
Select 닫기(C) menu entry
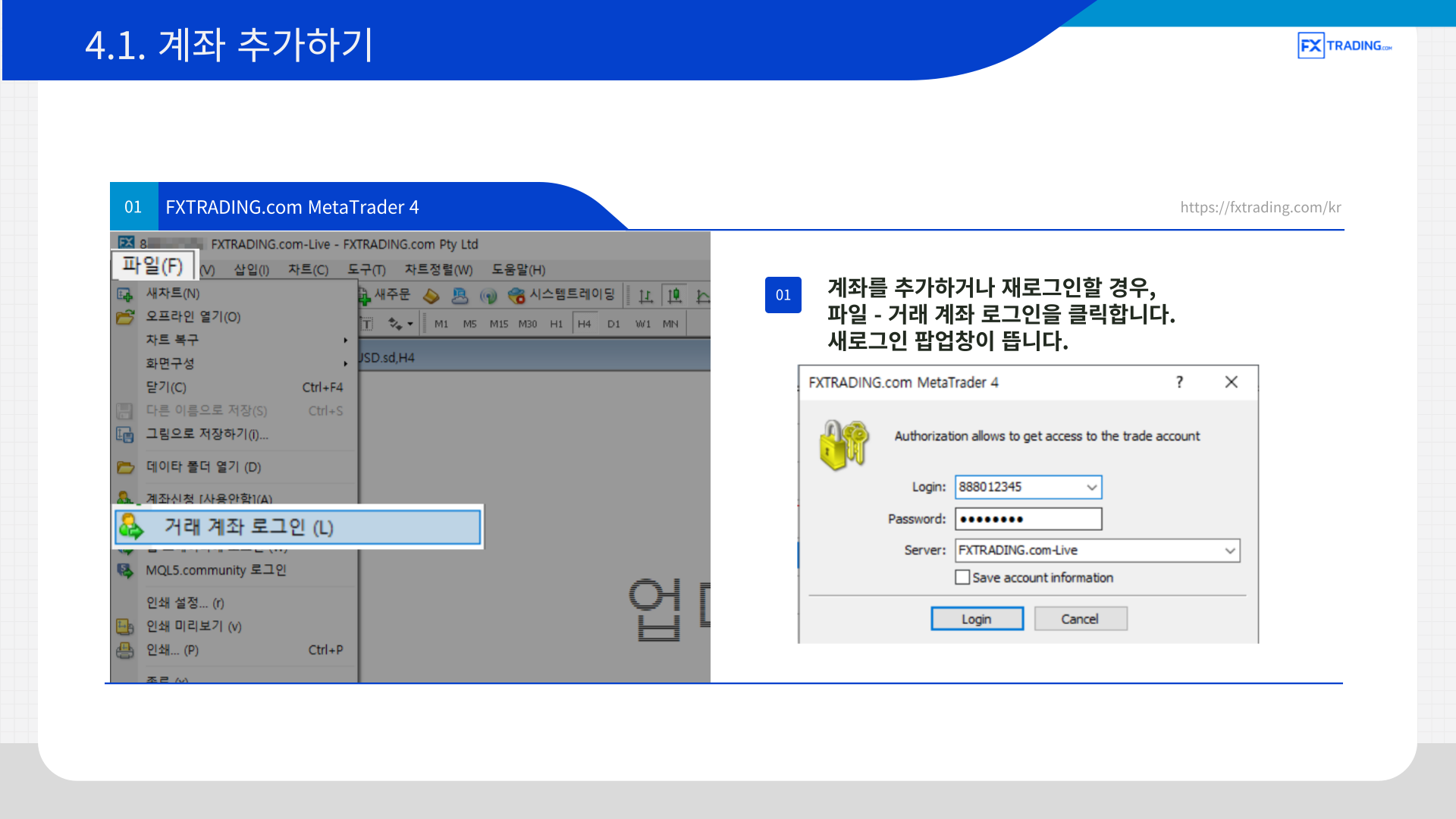[234, 388]
